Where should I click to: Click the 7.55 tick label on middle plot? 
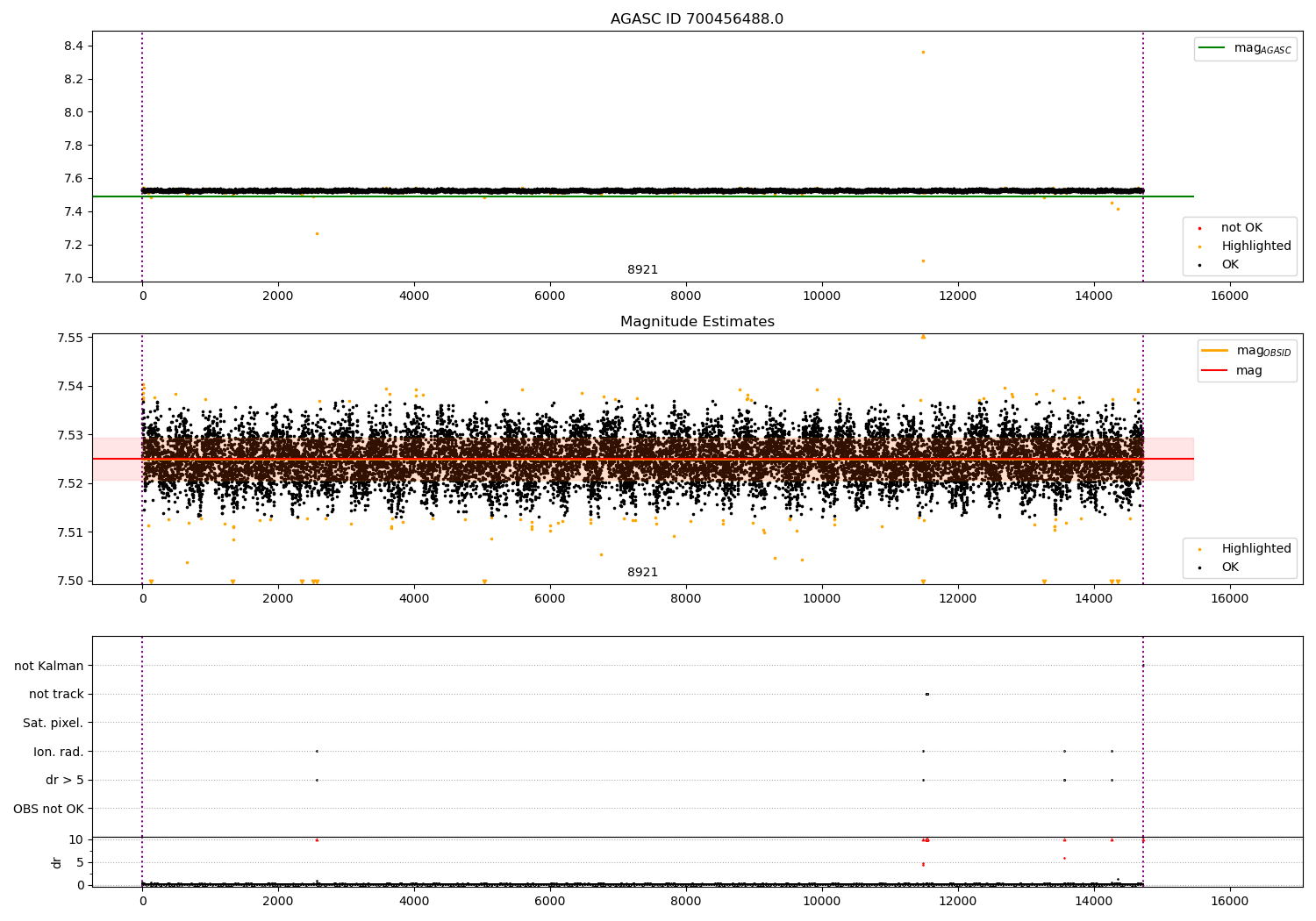[x=69, y=339]
